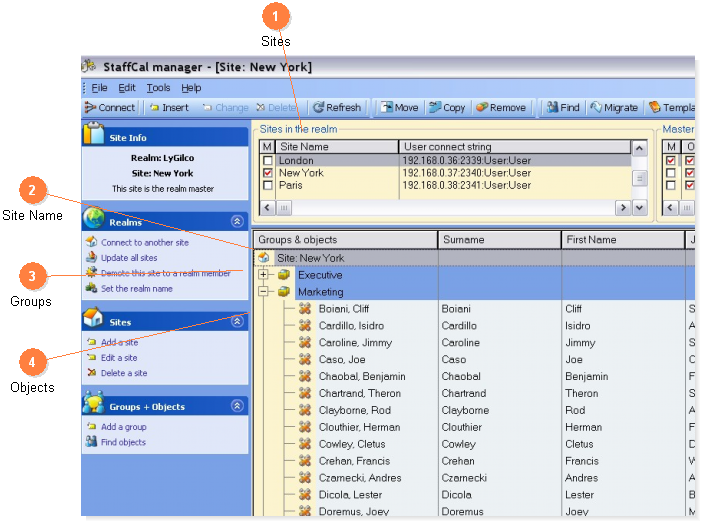Click the Groups & objects column header

coord(346,240)
